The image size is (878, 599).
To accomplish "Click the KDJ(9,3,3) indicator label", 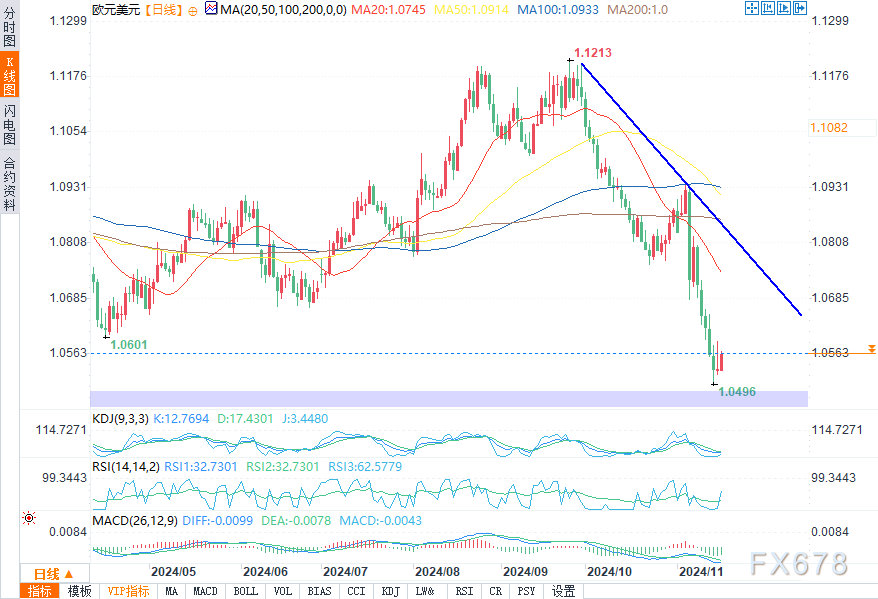I will 120,419.
